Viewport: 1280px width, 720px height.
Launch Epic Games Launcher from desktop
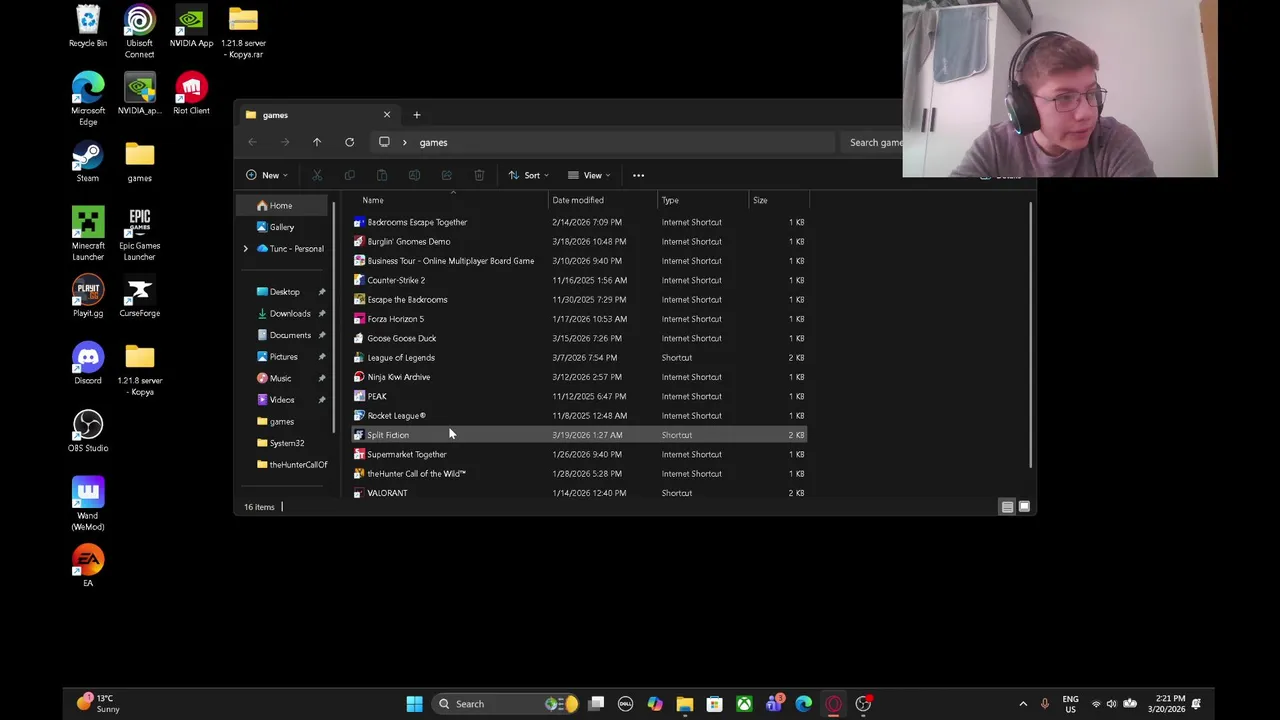coord(140,234)
